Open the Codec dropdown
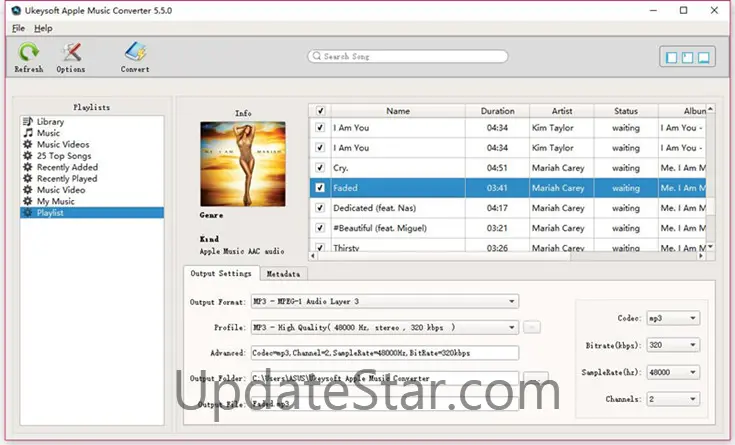The width and height of the screenshot is (735, 445). click(673, 318)
